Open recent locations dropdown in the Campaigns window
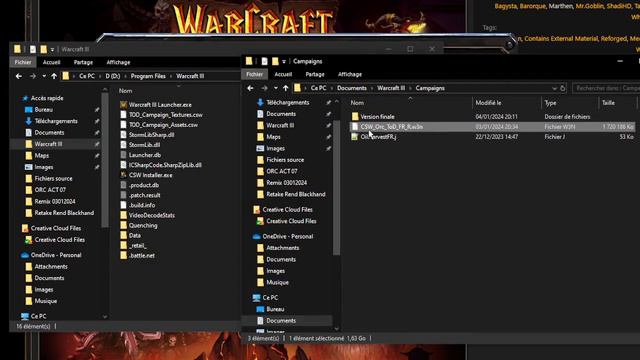 click(x=276, y=88)
